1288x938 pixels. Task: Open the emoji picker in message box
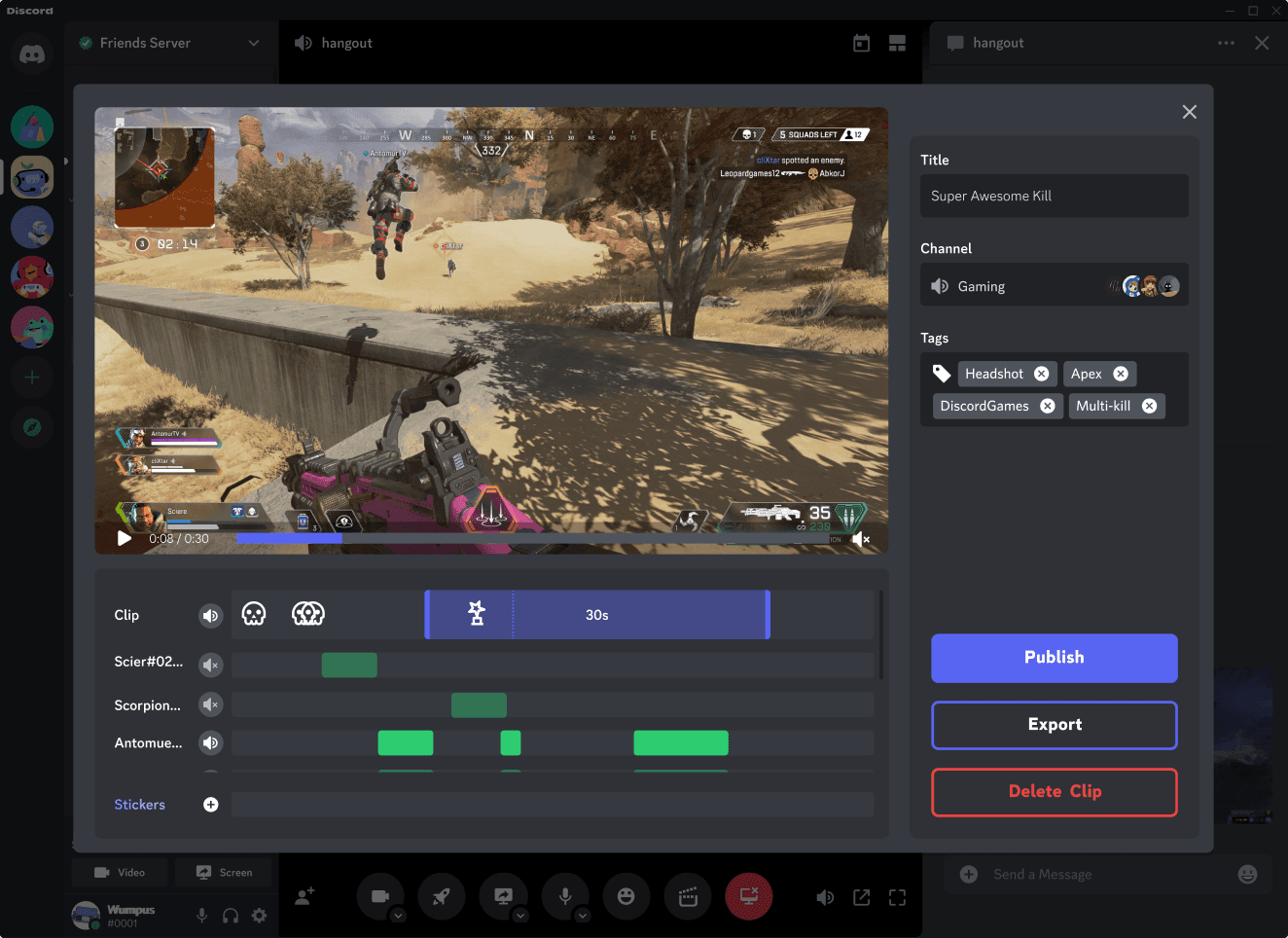[x=1247, y=874]
